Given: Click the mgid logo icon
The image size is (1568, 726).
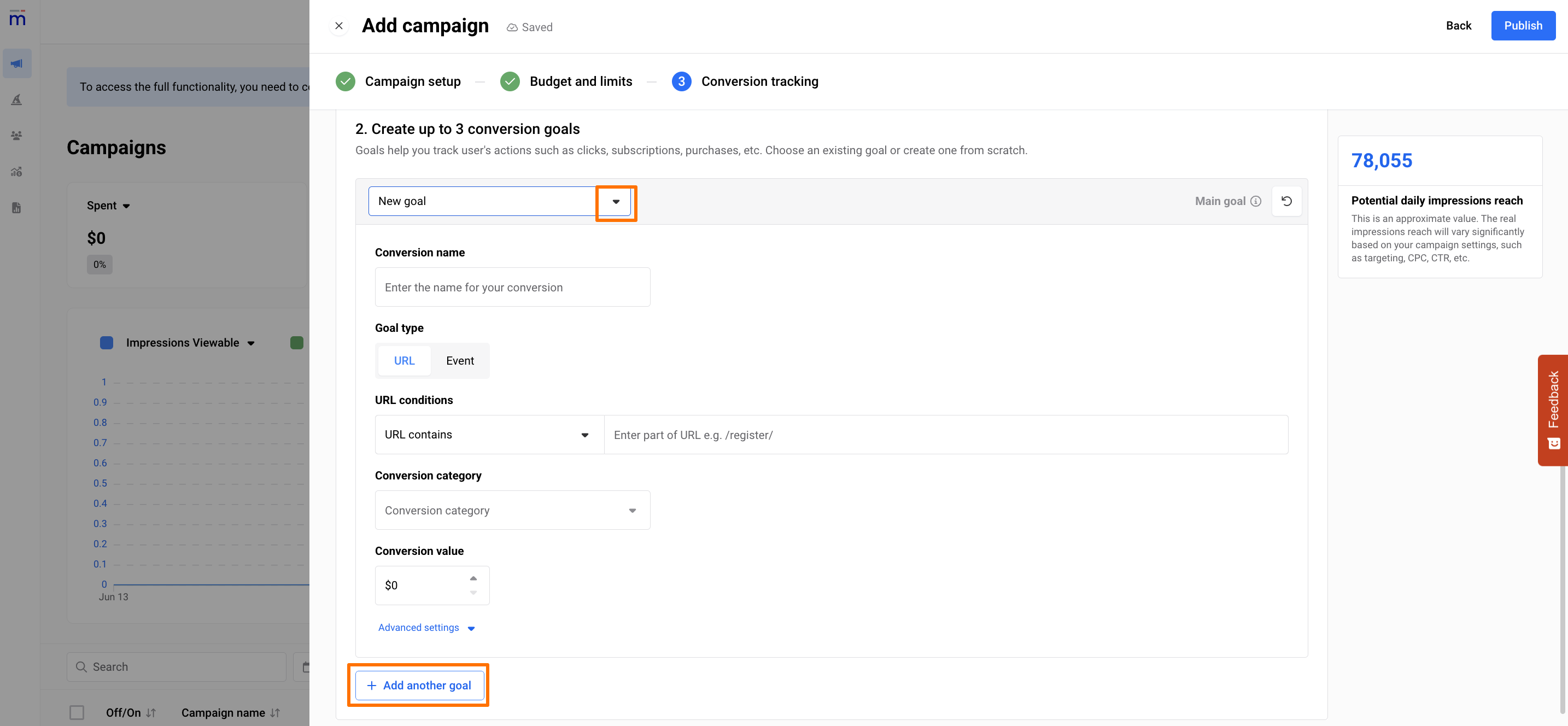Looking at the screenshot, I should pos(17,18).
